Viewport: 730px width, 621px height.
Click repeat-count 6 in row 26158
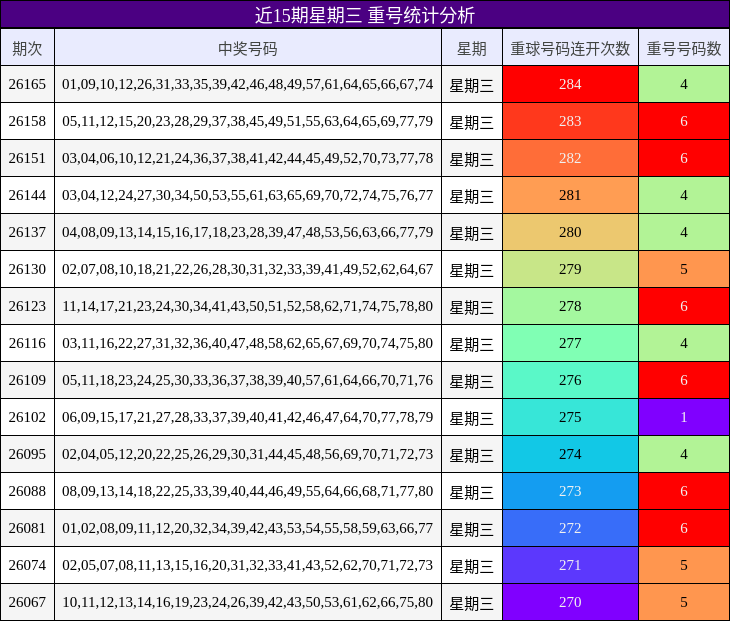click(x=684, y=121)
